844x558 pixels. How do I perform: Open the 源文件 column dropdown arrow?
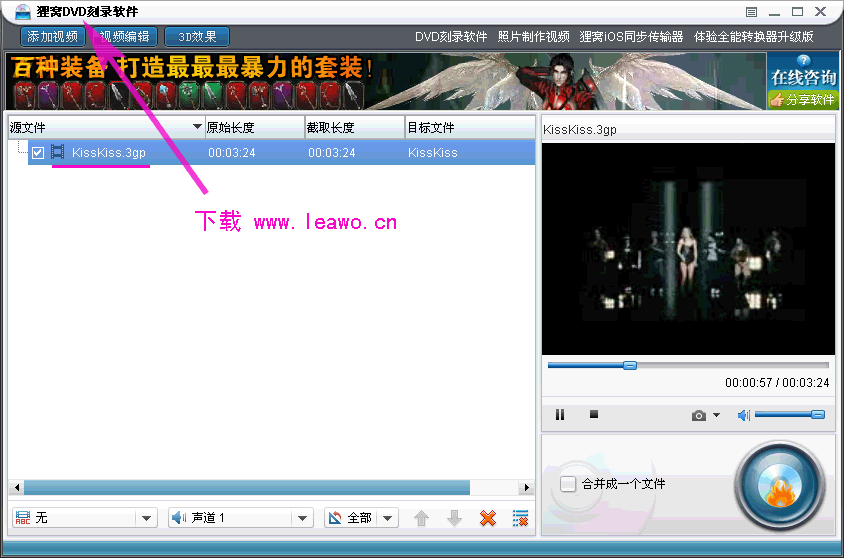[x=197, y=127]
